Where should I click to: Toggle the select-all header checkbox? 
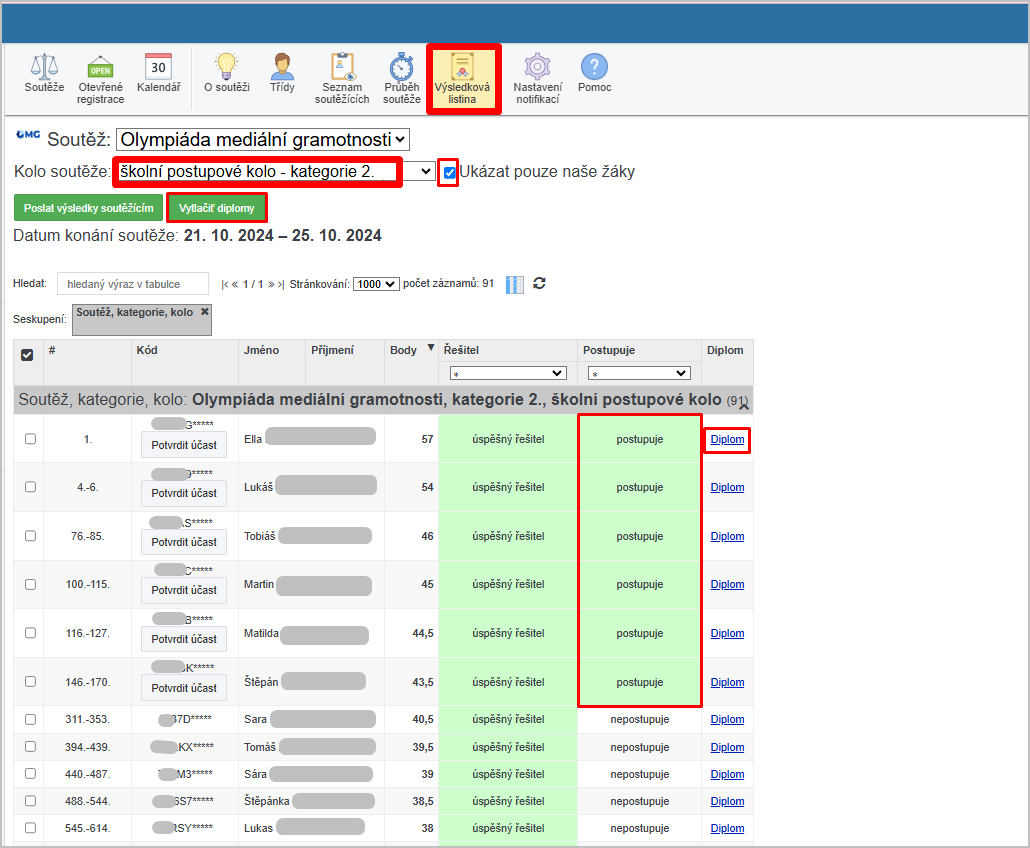pos(27,355)
